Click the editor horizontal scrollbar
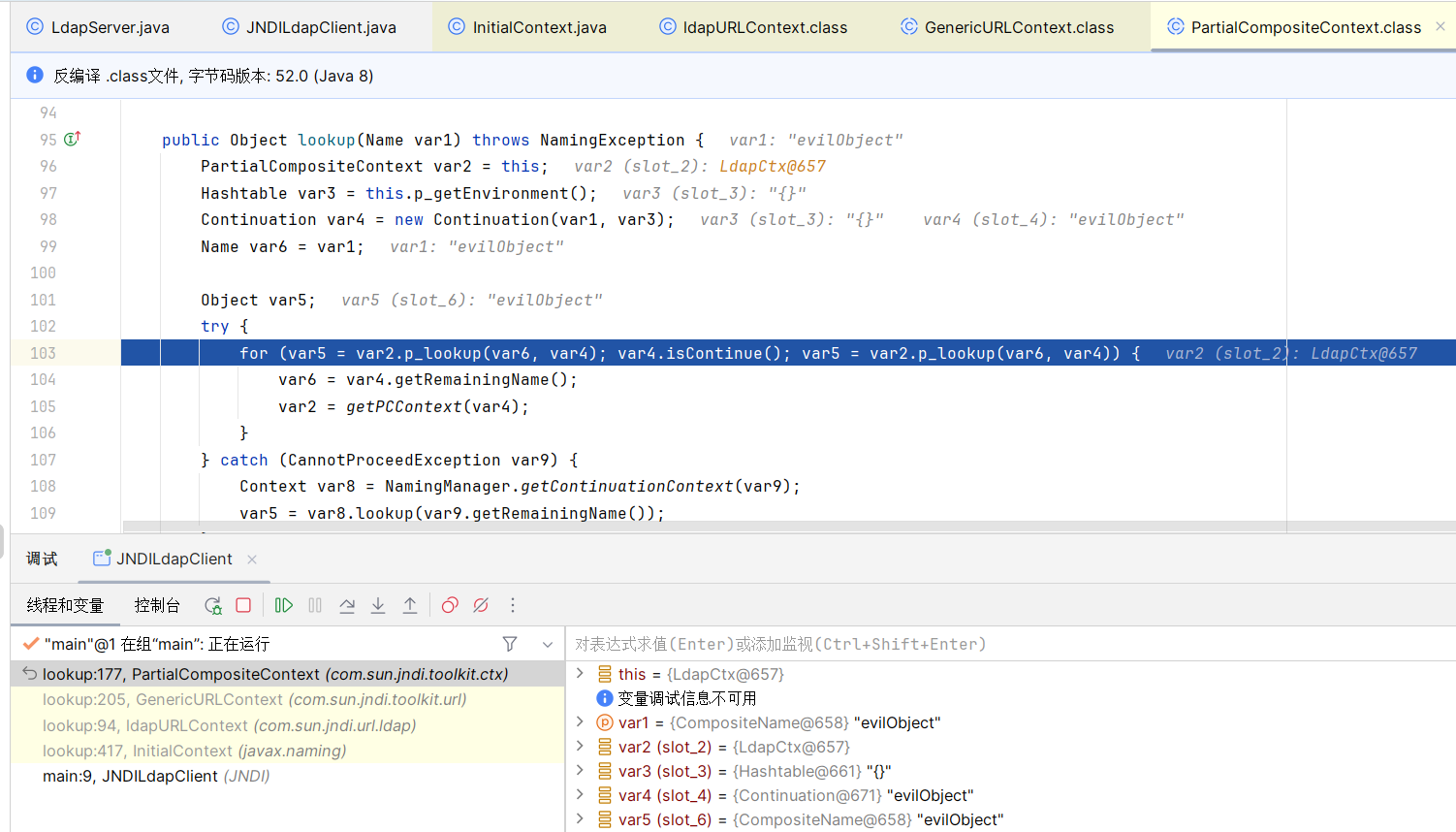This screenshot has height=832, width=1456. click(789, 527)
